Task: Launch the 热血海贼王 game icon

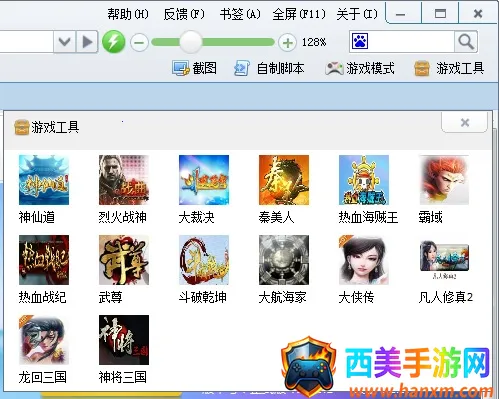Action: (x=364, y=180)
